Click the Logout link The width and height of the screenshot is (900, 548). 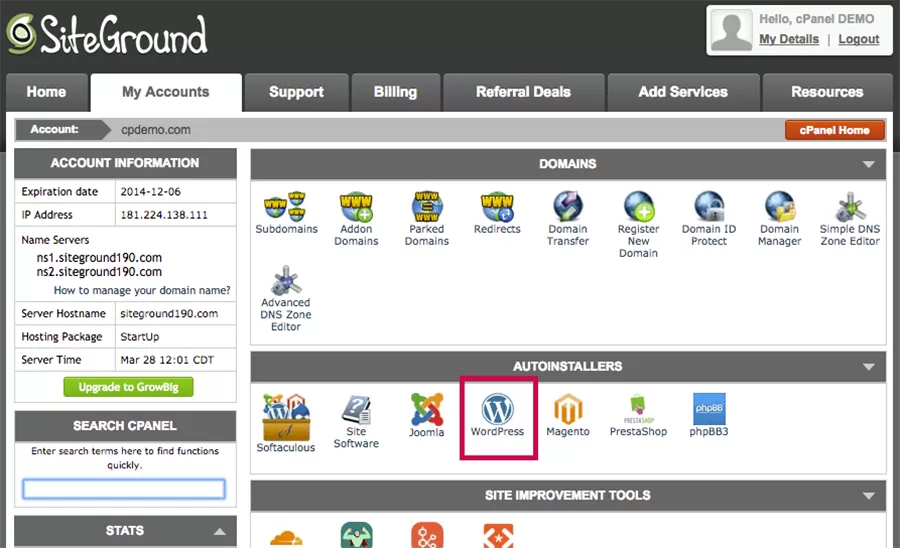pyautogui.click(x=859, y=39)
